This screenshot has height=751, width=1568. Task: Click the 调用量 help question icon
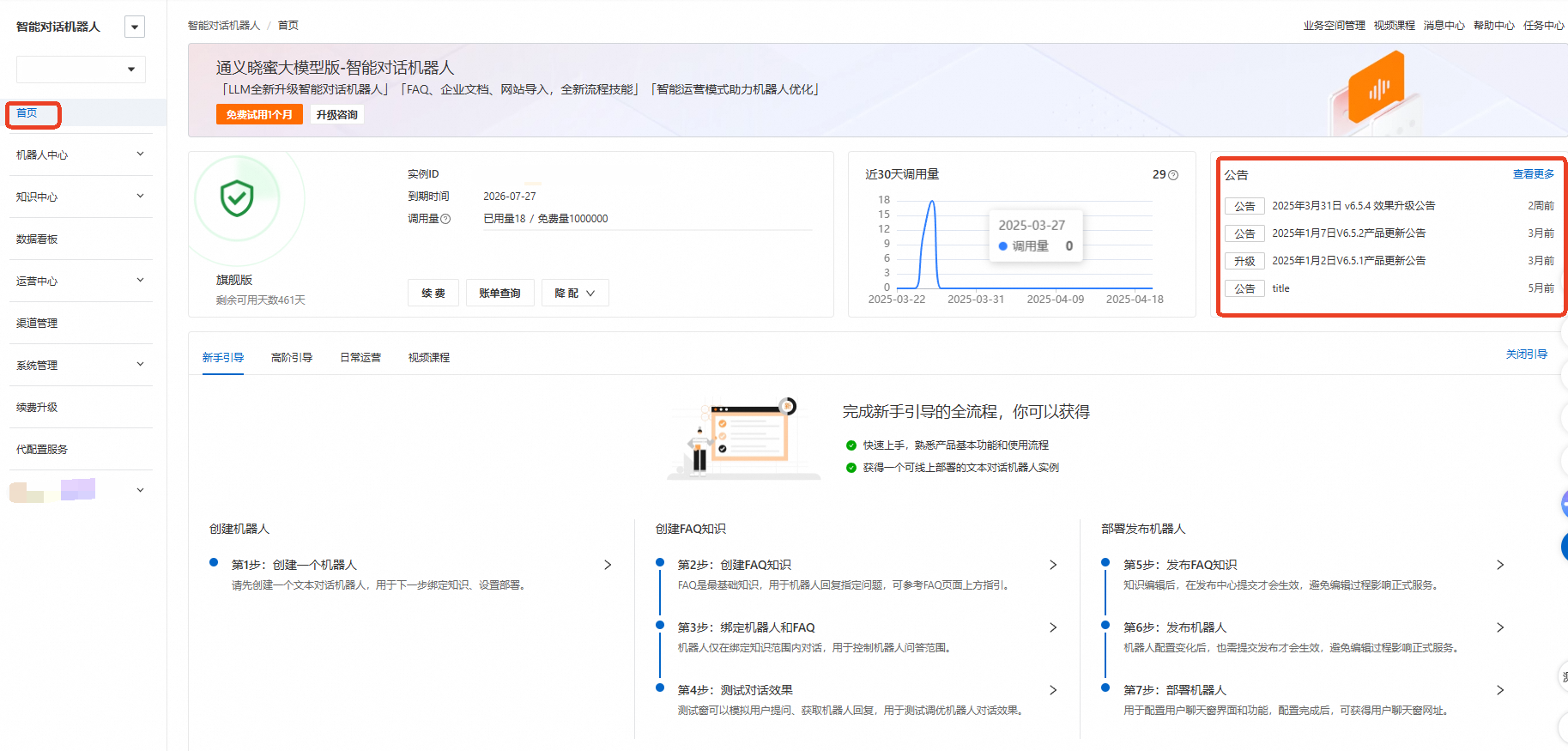pyautogui.click(x=445, y=219)
